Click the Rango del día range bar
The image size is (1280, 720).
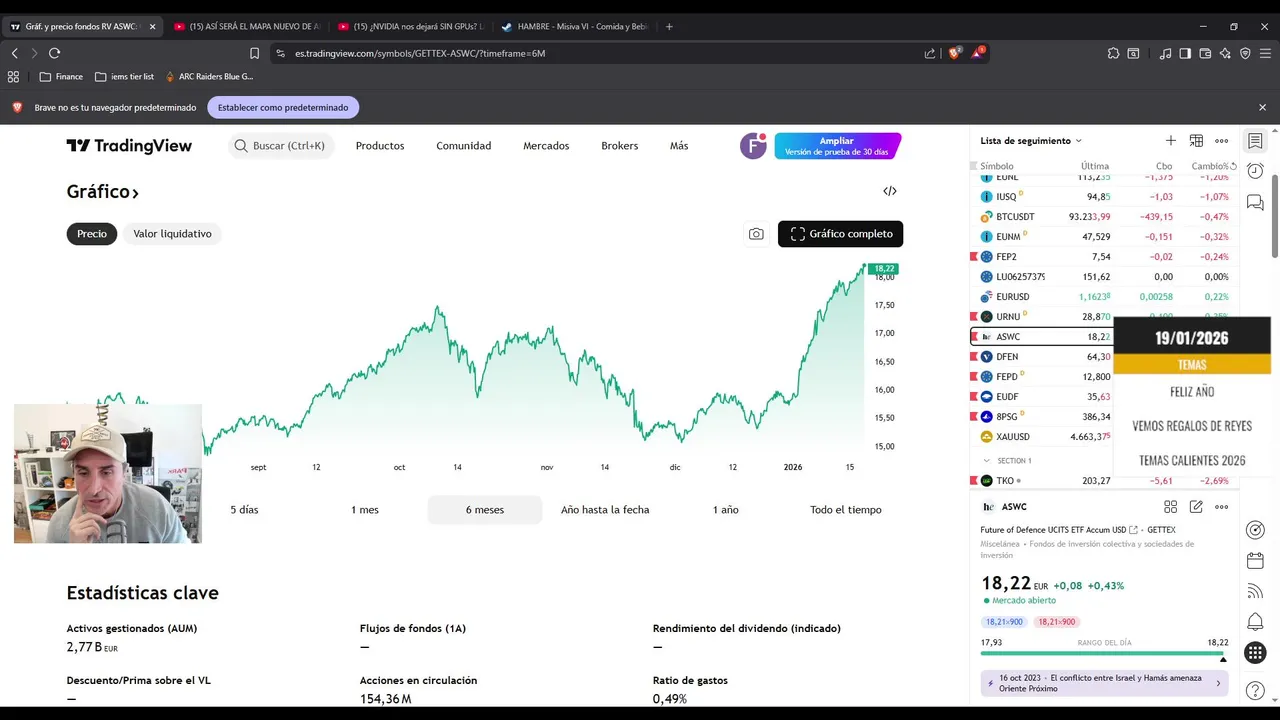[1104, 653]
